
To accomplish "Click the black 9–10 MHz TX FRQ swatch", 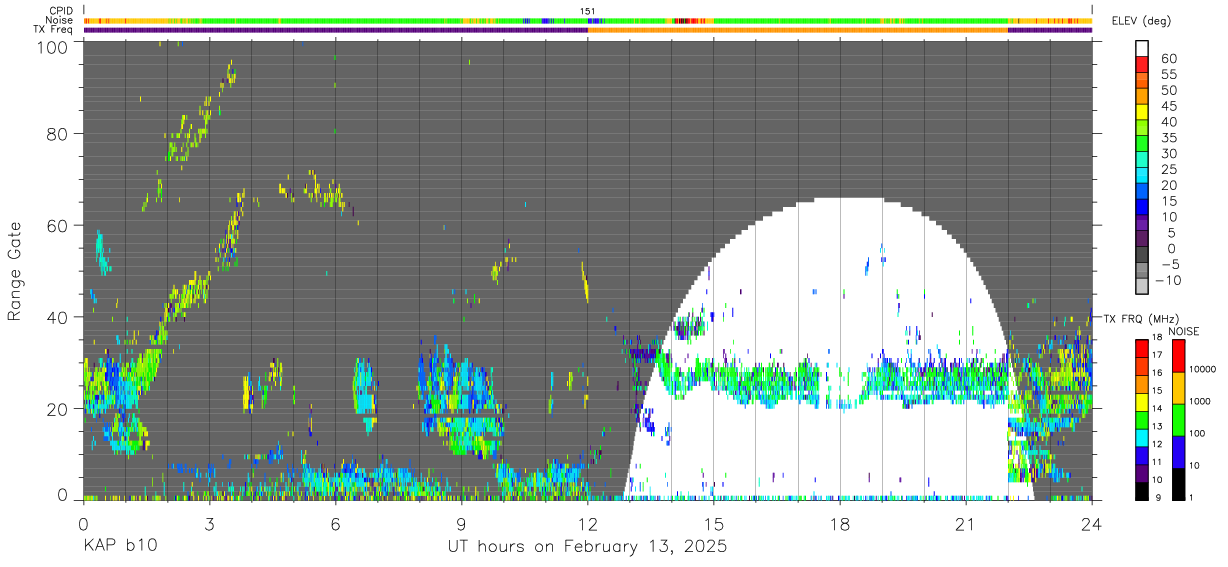I will point(1142,490).
